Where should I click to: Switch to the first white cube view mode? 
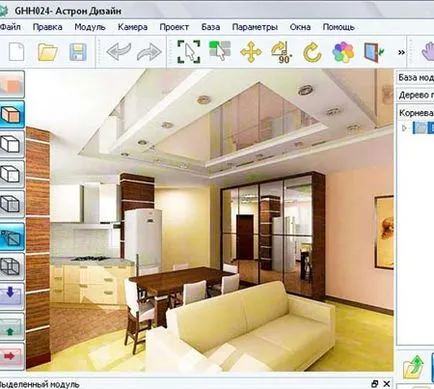point(12,144)
